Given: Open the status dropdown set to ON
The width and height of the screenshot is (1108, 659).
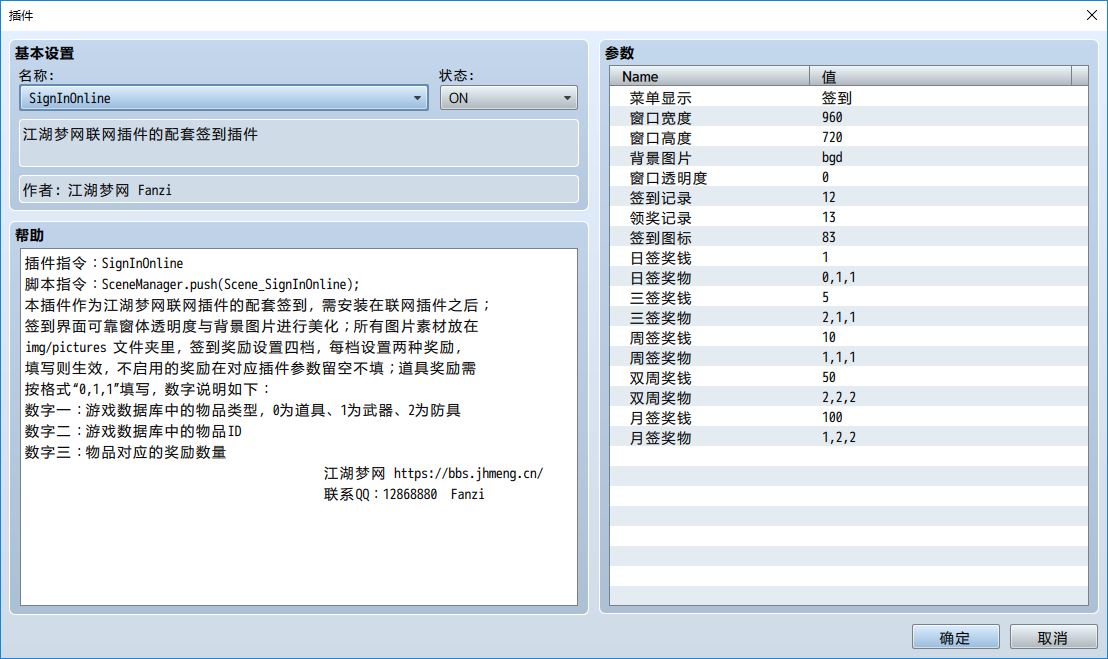Looking at the screenshot, I should [508, 98].
